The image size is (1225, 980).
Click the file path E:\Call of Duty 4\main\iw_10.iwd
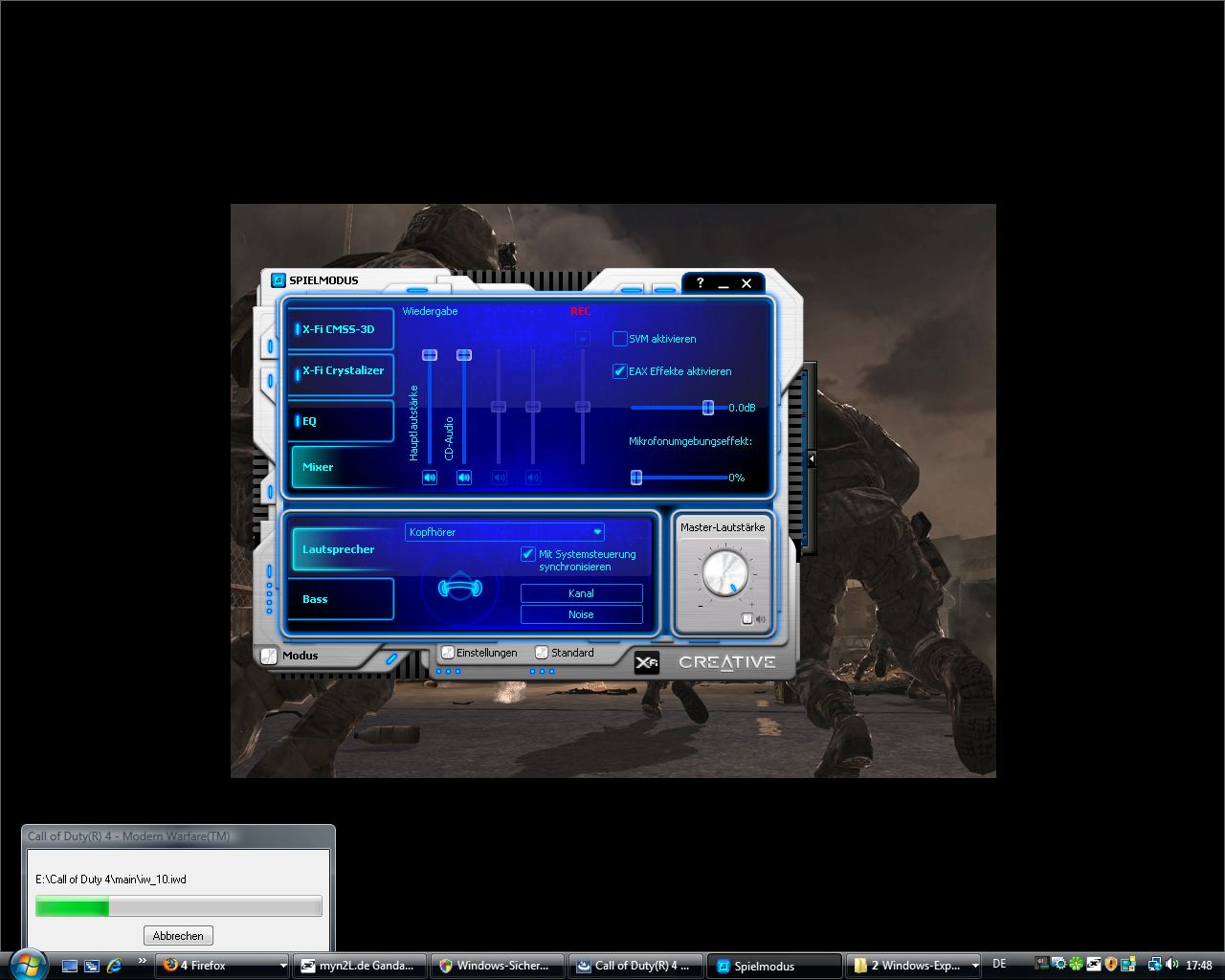pos(111,879)
